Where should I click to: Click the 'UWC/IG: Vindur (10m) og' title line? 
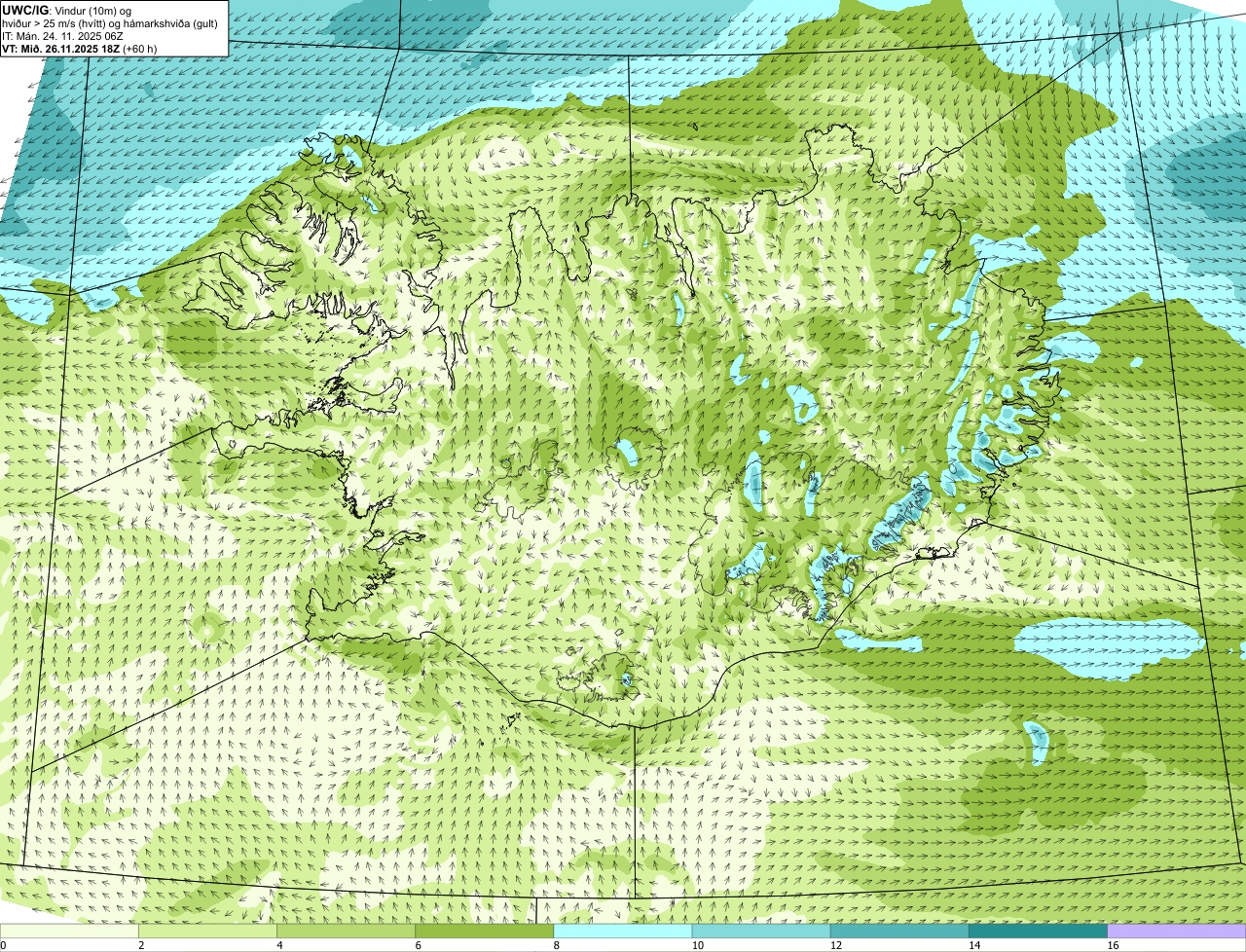(67, 10)
